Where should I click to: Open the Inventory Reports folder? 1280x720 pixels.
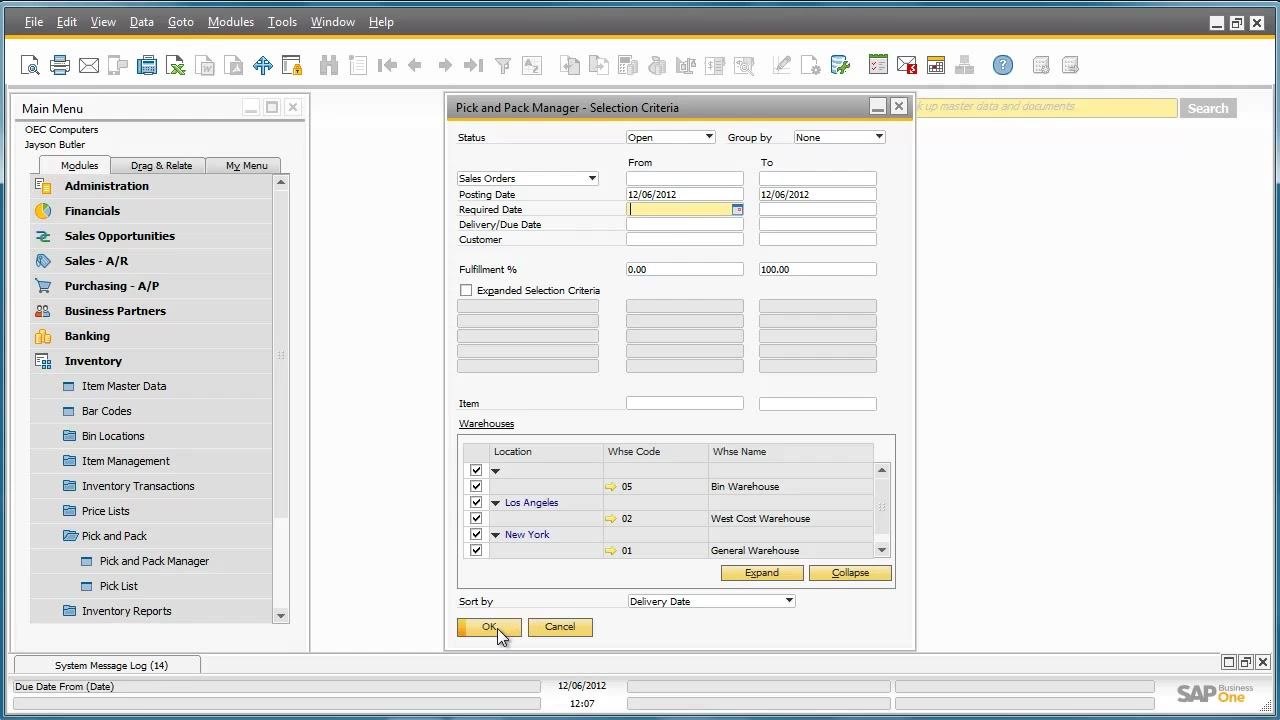pos(69,611)
